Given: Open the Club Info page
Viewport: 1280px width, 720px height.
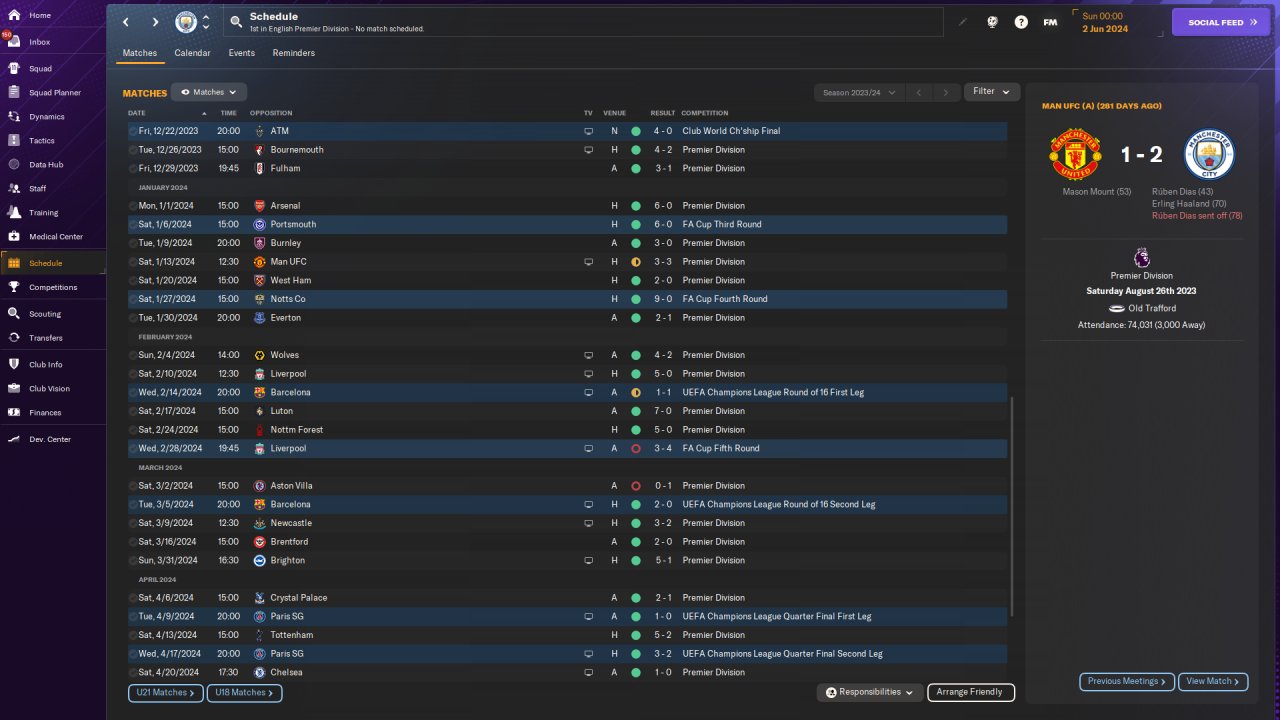Looking at the screenshot, I should pos(53,365).
